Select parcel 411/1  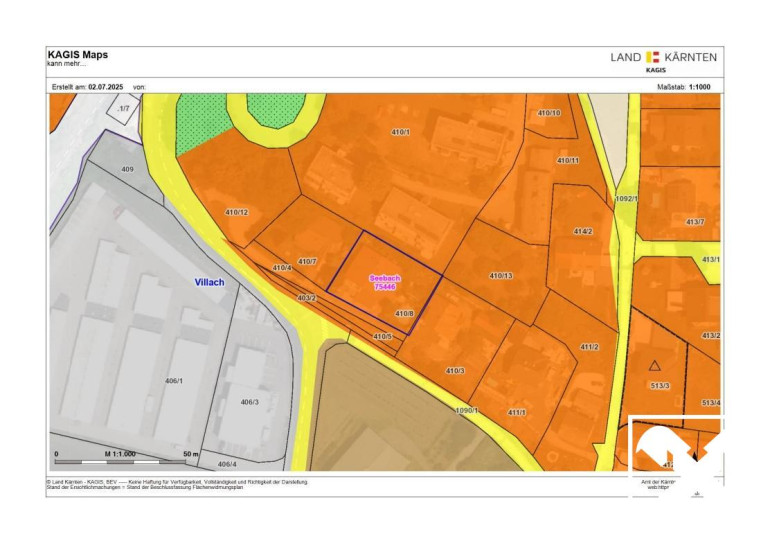517,412
